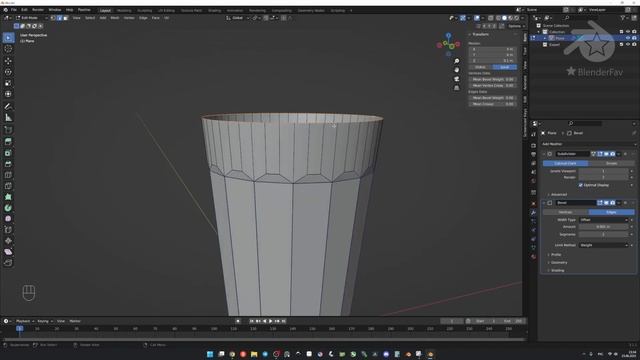Image resolution: width=640 pixels, height=360 pixels.
Task: Disable Plane object in renders
Action: pos(634,38)
